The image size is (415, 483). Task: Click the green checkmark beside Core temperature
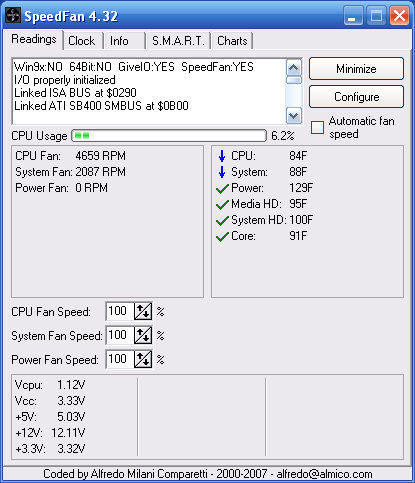[222, 236]
